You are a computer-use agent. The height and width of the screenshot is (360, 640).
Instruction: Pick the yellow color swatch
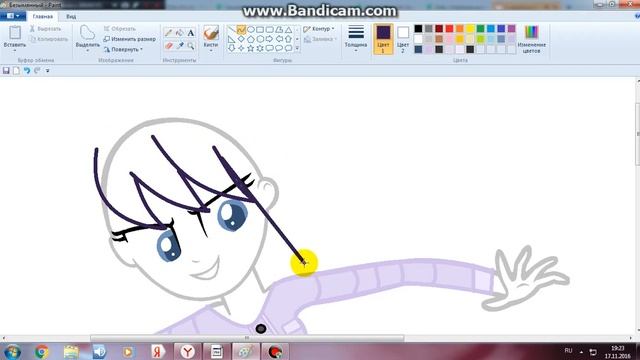click(x=470, y=29)
